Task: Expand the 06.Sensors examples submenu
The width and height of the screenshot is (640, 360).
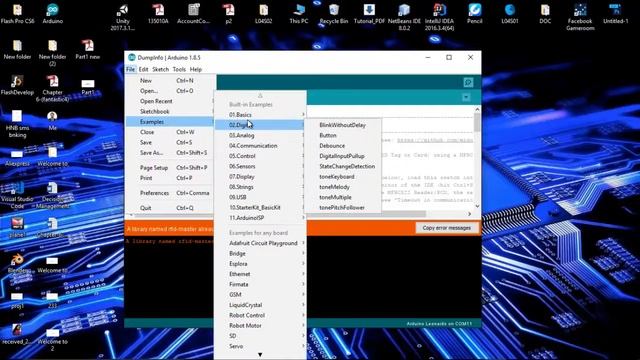Action: click(x=260, y=167)
